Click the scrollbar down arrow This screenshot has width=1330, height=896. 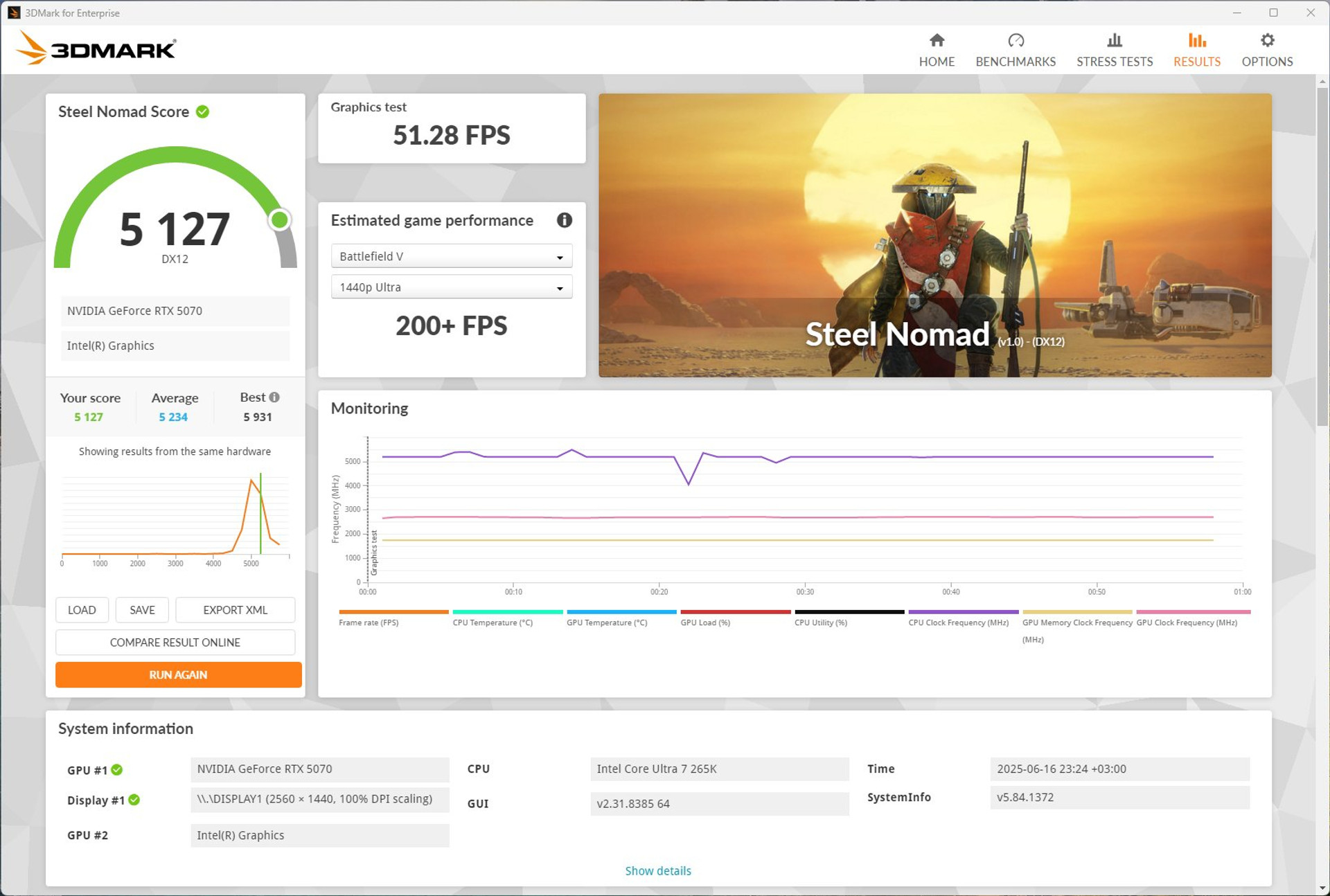[1322, 888]
